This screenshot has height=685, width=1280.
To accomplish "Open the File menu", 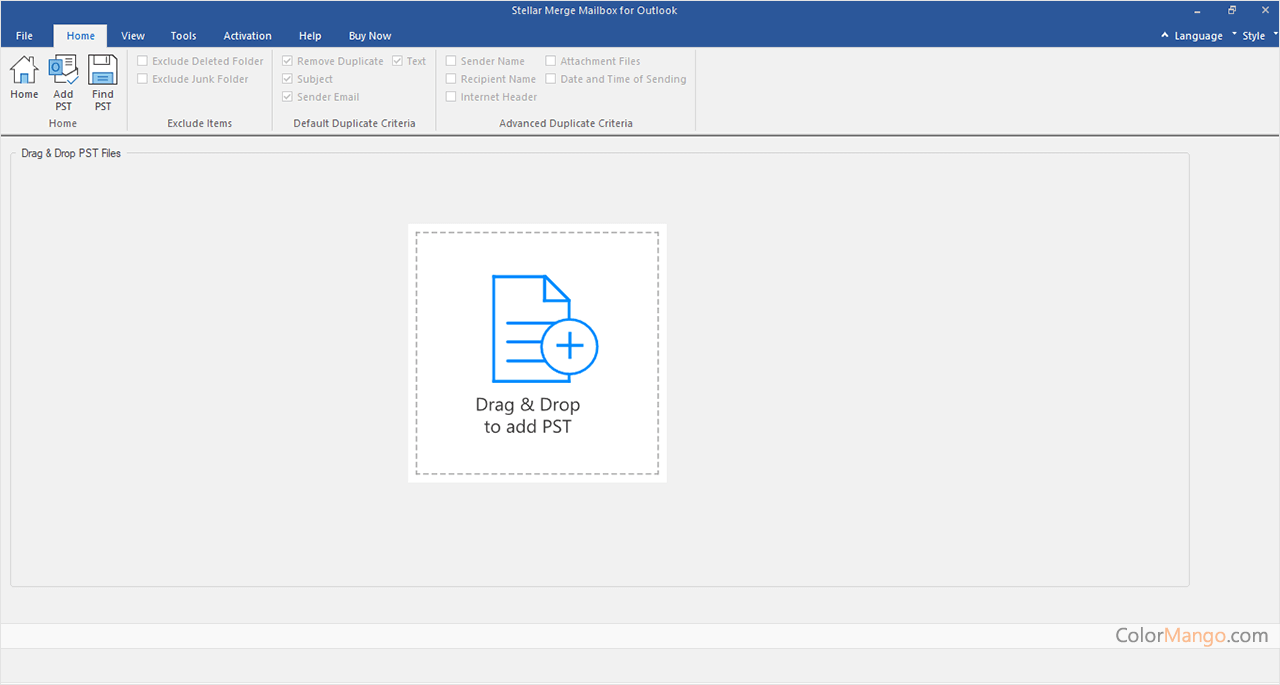I will pos(24,36).
